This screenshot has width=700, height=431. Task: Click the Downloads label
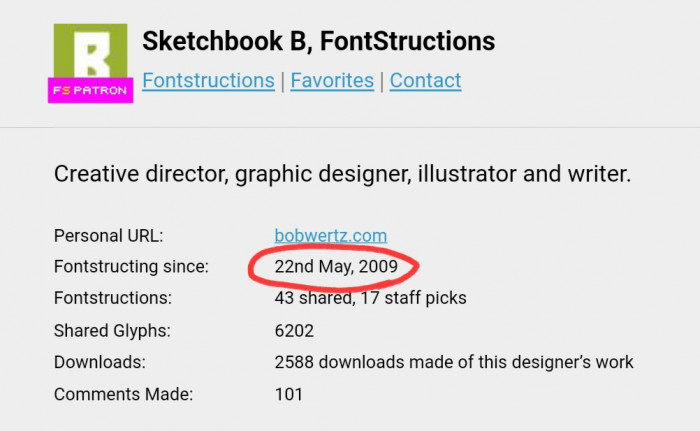[100, 362]
